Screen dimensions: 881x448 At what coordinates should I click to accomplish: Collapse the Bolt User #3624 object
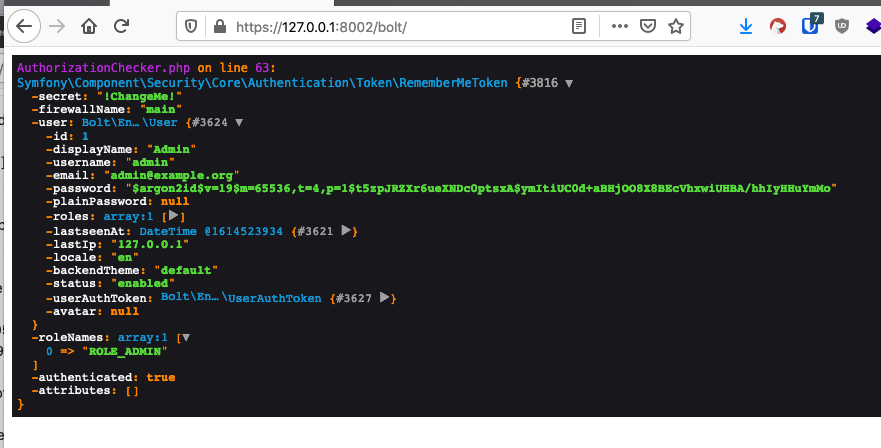coord(239,123)
